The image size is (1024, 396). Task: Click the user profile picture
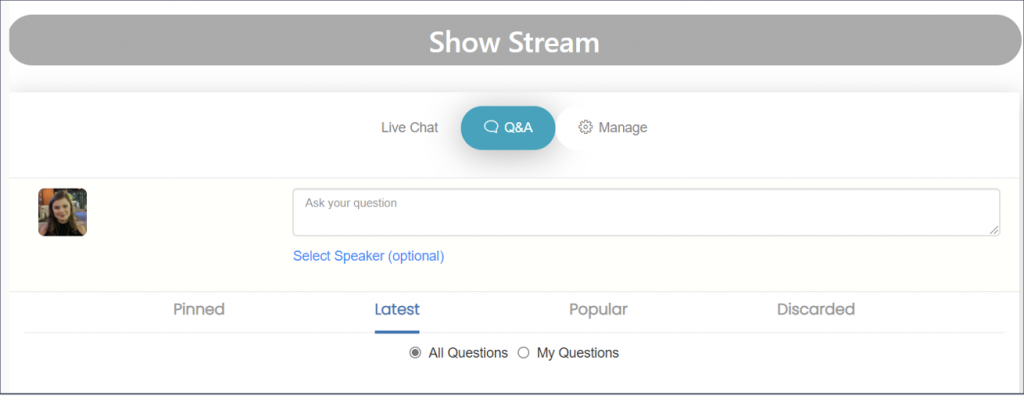click(63, 212)
